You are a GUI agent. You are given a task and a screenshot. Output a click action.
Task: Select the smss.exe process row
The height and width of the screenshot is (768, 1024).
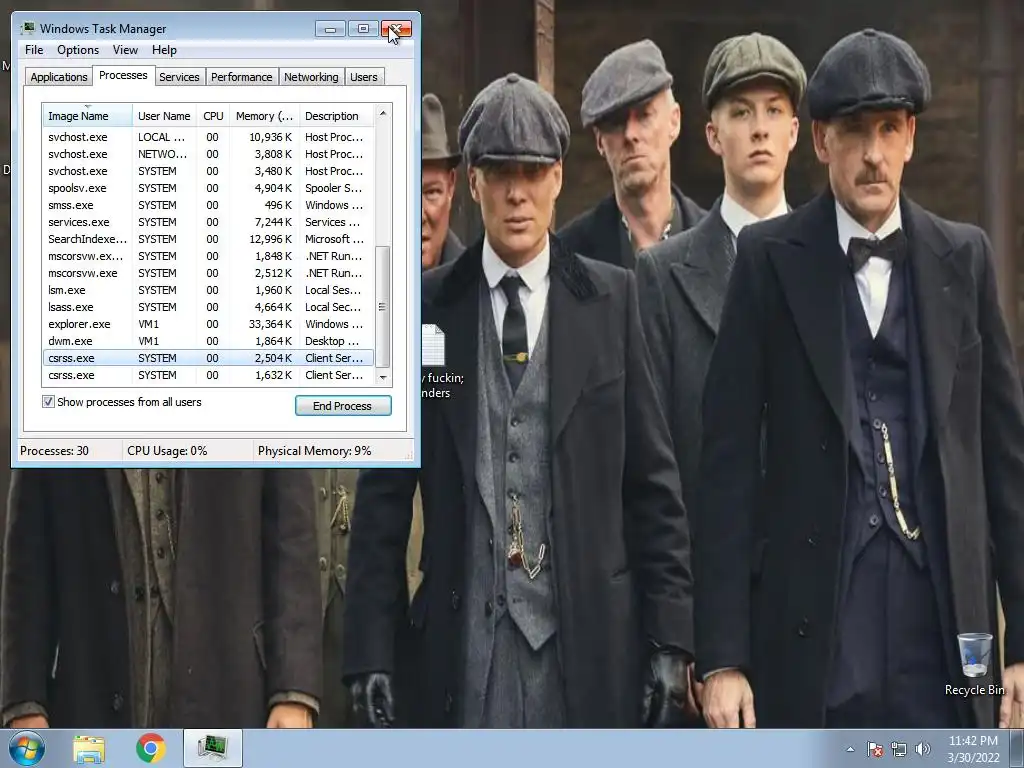208,205
